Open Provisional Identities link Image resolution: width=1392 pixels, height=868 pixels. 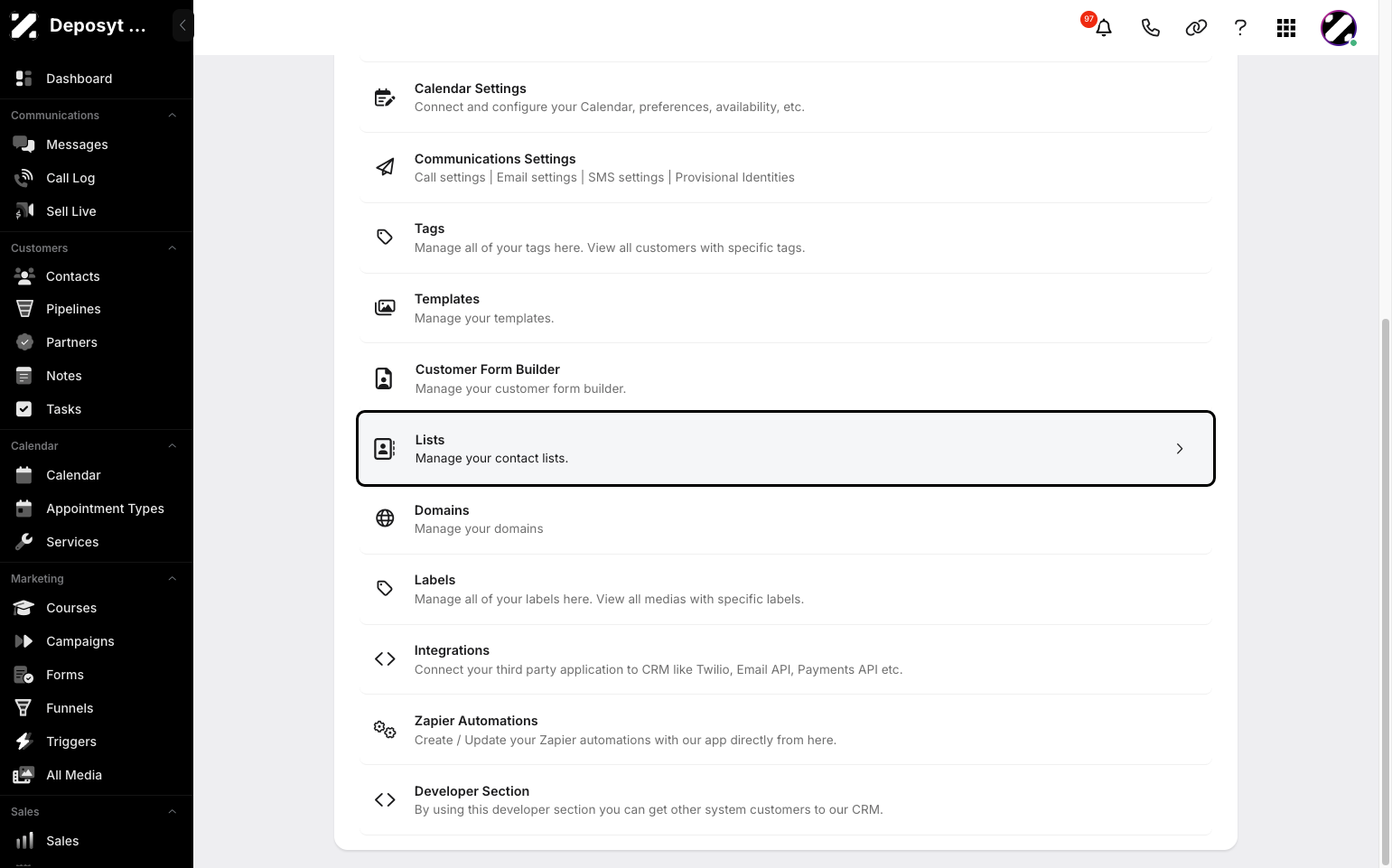(734, 177)
